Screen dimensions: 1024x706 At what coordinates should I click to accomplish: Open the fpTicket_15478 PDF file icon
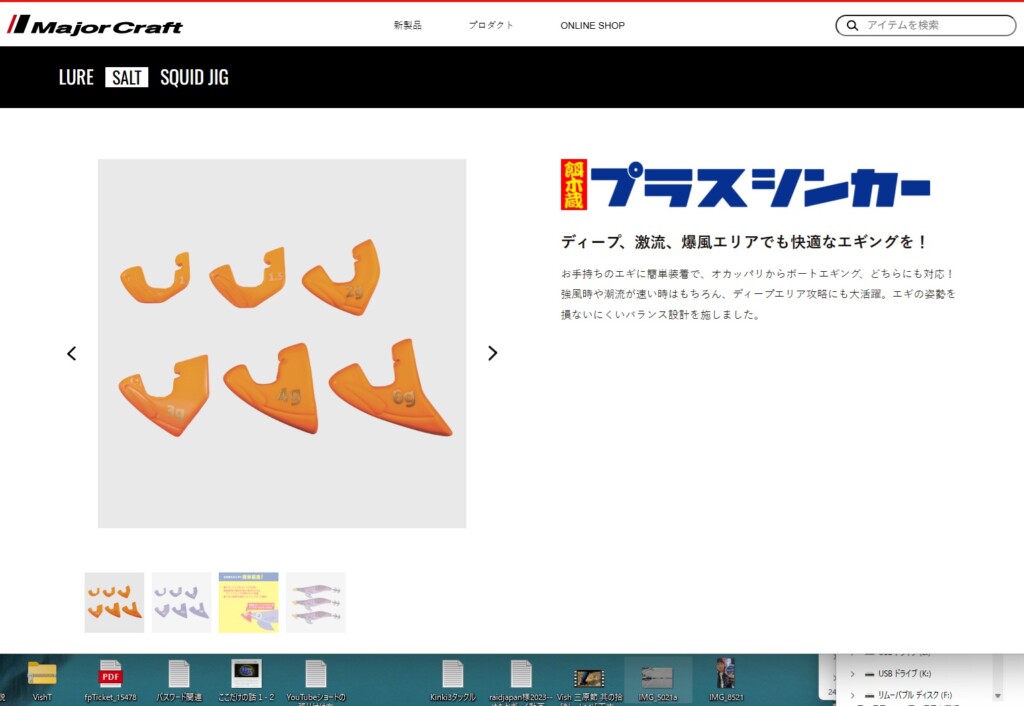(110, 674)
